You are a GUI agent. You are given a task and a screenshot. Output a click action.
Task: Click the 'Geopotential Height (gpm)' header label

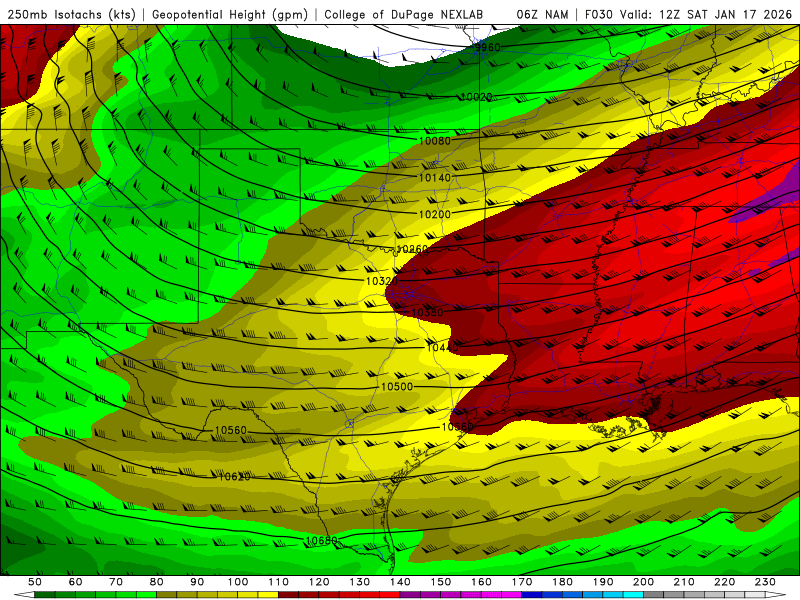(230, 15)
